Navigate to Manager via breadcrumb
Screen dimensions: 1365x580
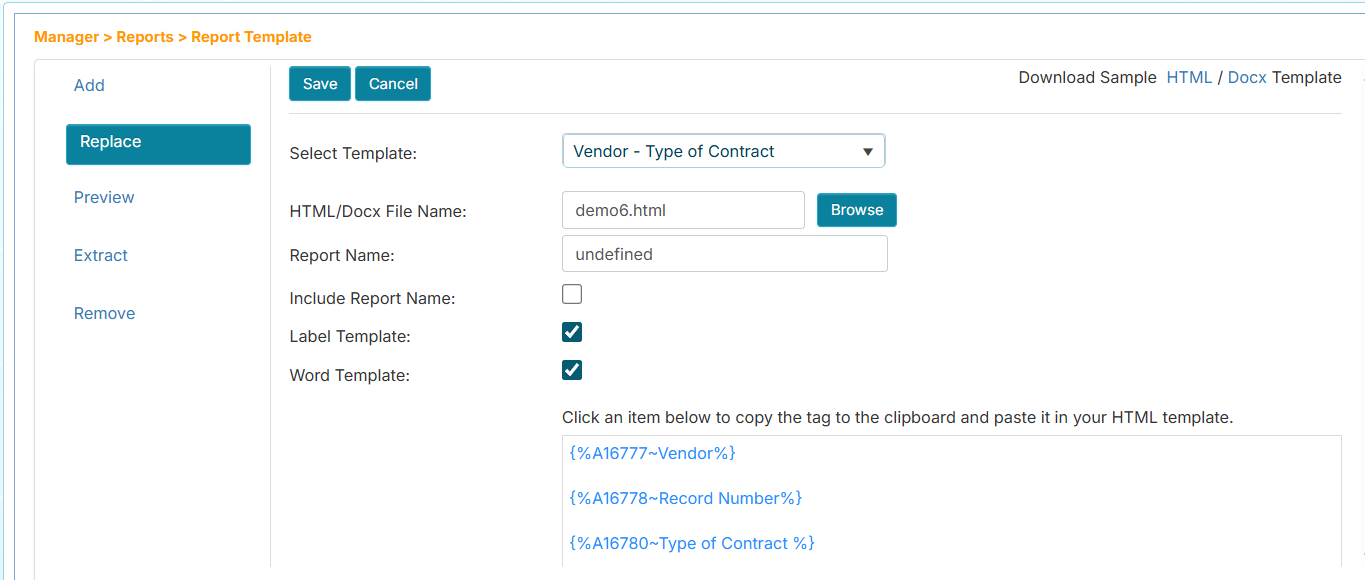point(66,36)
